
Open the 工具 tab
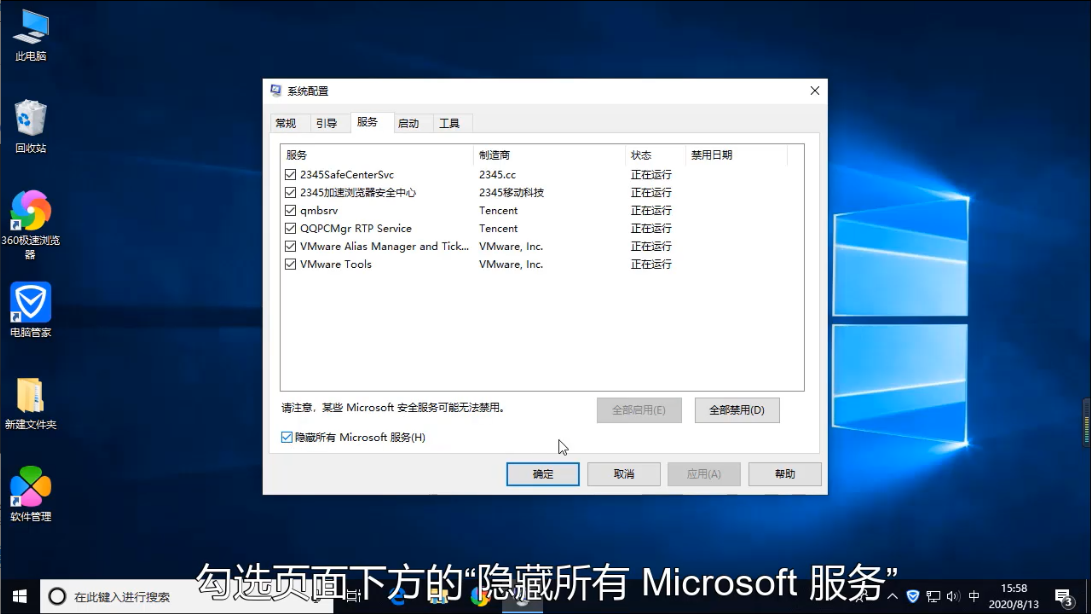[x=449, y=123]
